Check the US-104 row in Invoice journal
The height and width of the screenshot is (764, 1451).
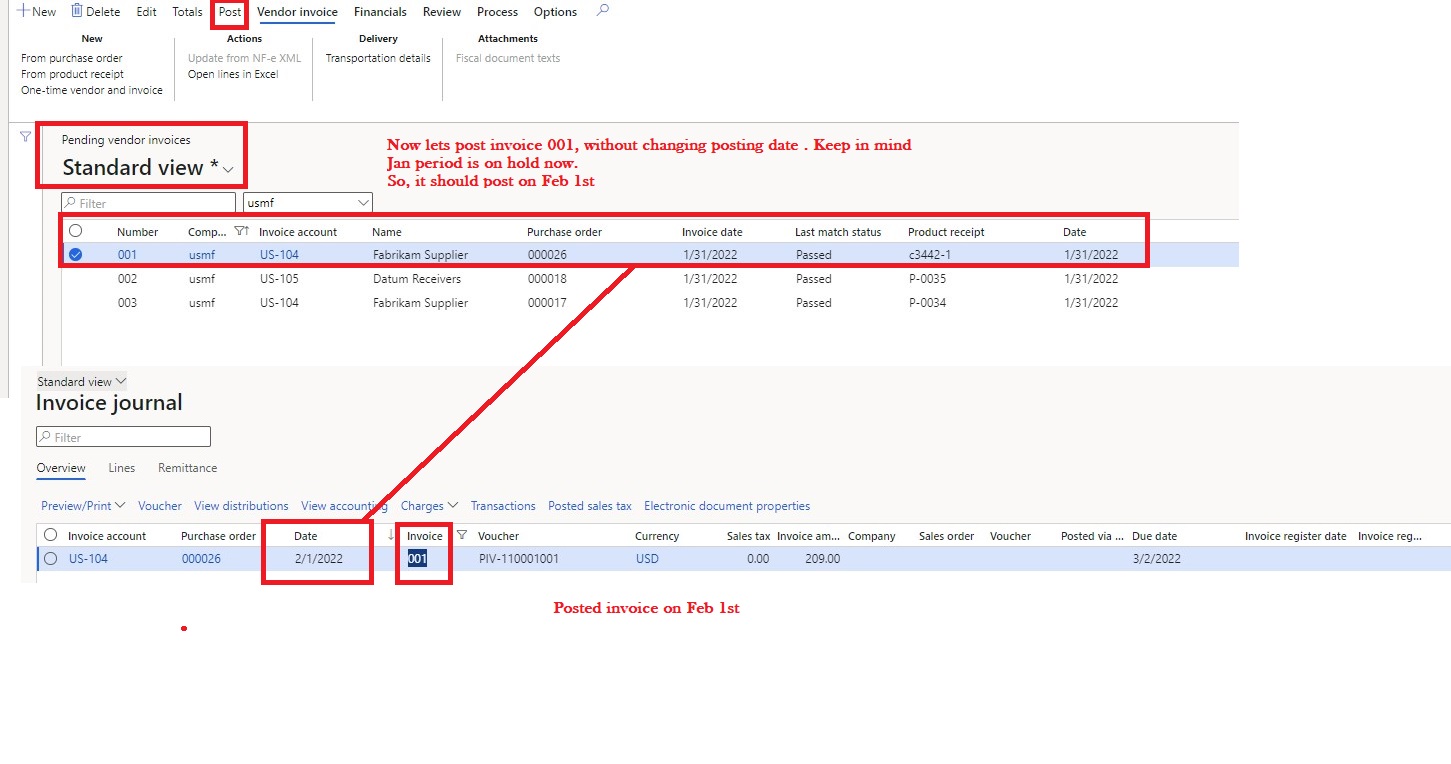(50, 559)
